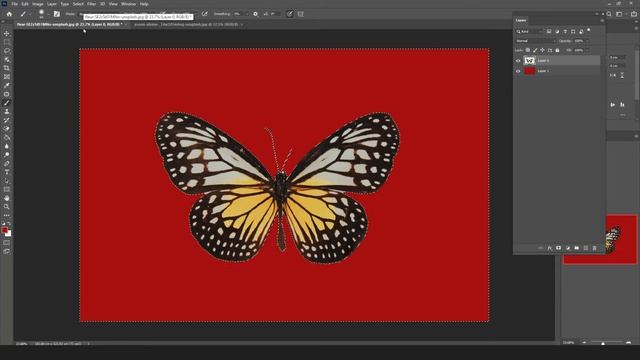Add a layer mask from Layers panel
Viewport: 640px width, 360px height.
click(x=558, y=248)
